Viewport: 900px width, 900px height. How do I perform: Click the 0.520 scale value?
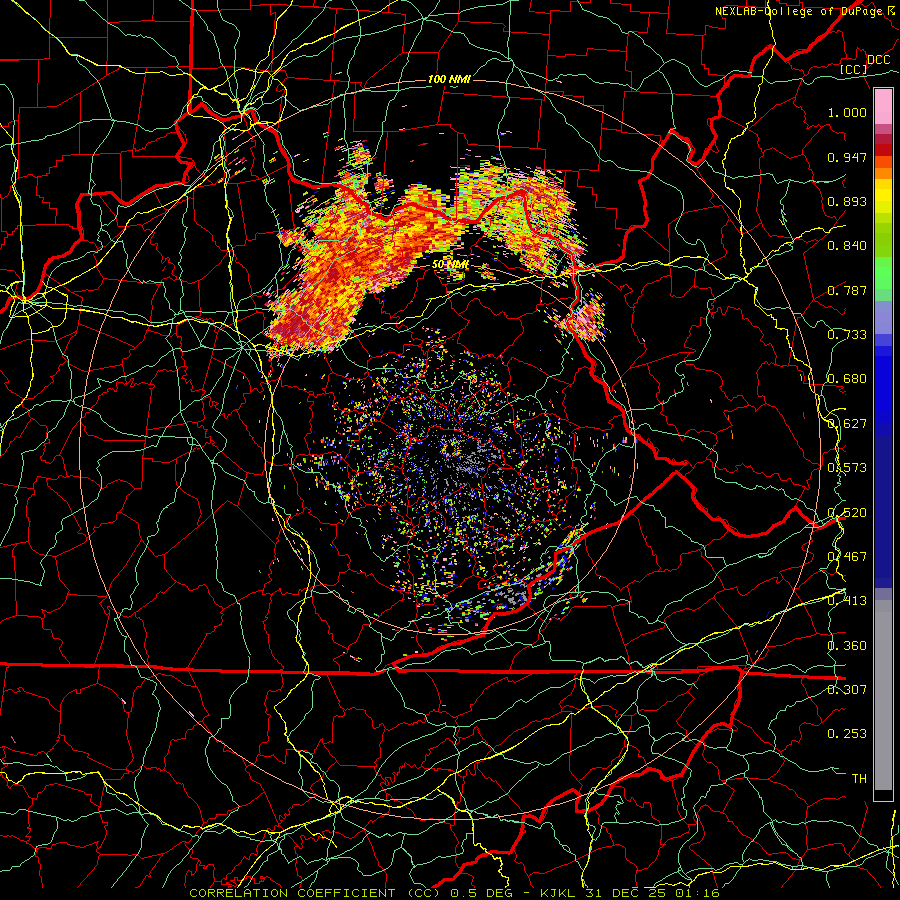pos(847,513)
